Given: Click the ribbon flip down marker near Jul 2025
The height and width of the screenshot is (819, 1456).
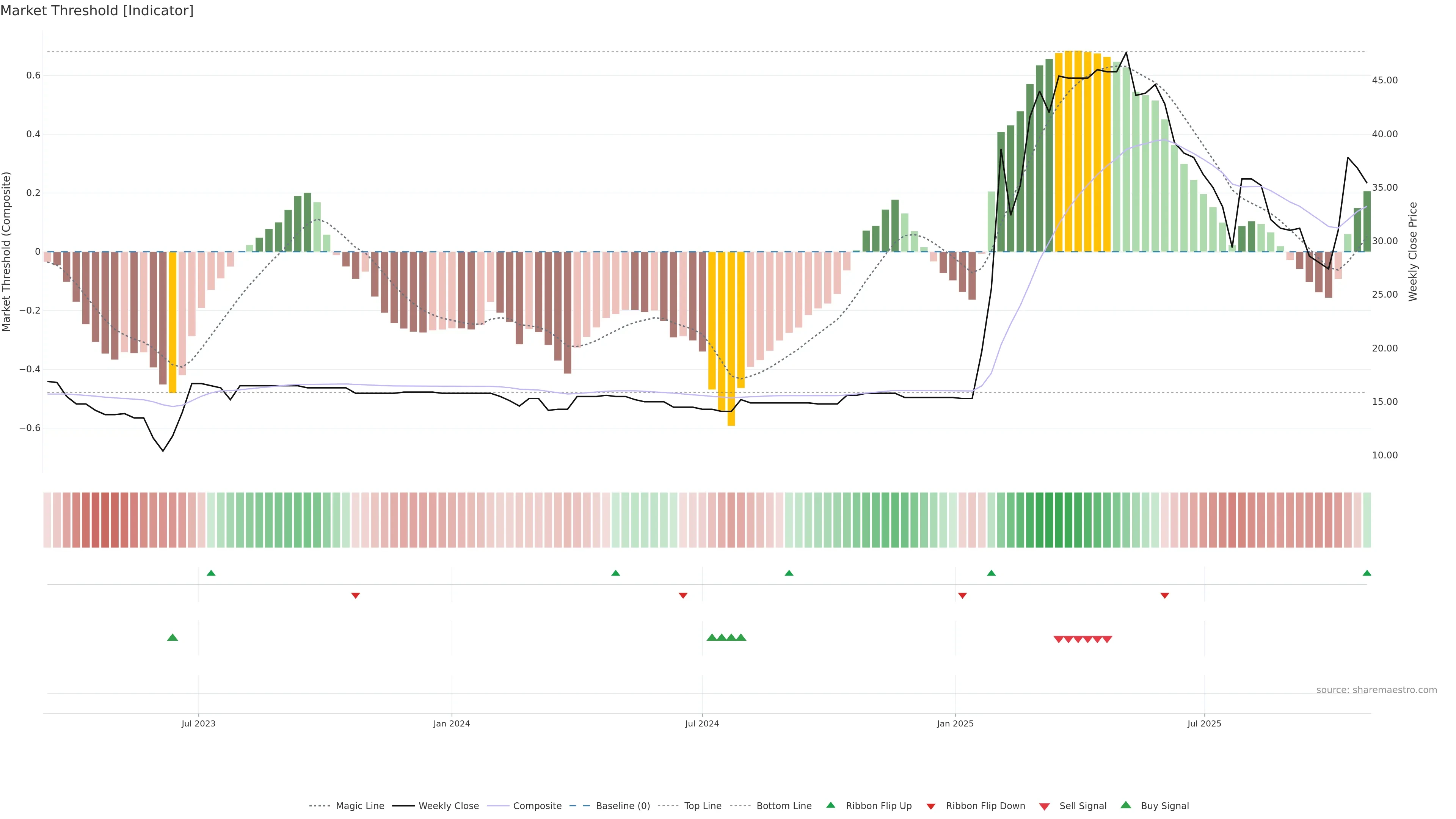Looking at the screenshot, I should pos(1164,596).
